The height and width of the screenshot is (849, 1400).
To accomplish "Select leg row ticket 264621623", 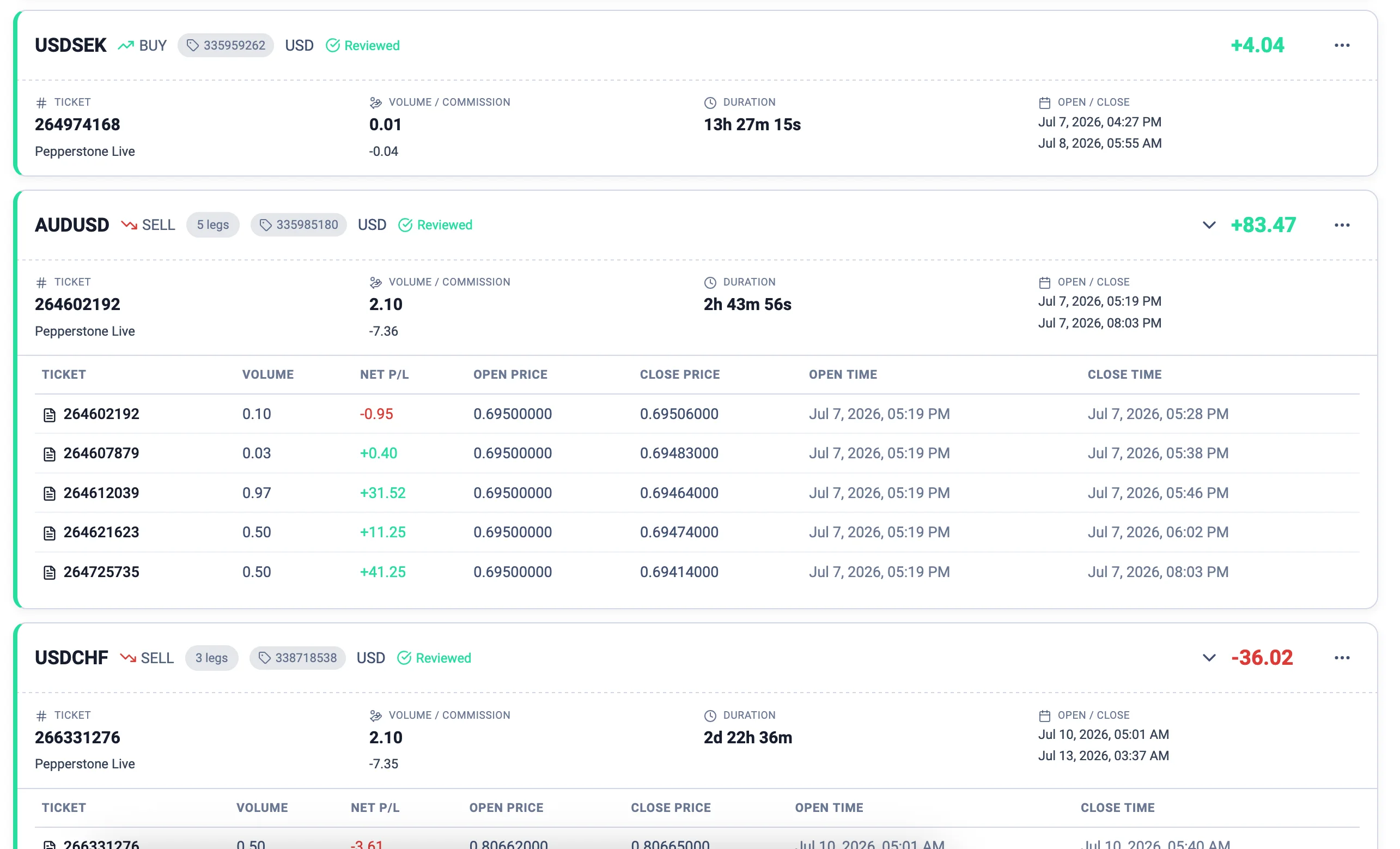I will click(x=101, y=532).
